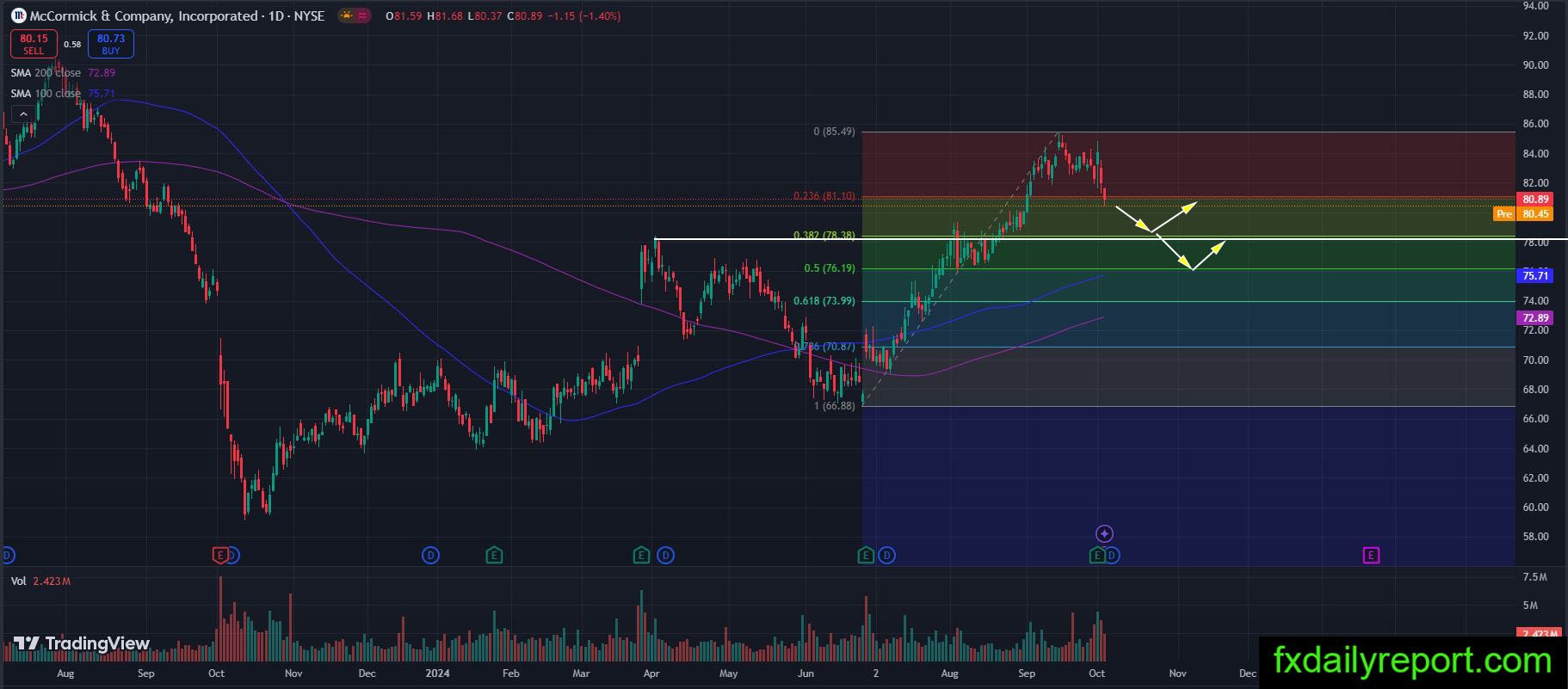Click the -1.15 (-1.40%) change value

[x=584, y=16]
